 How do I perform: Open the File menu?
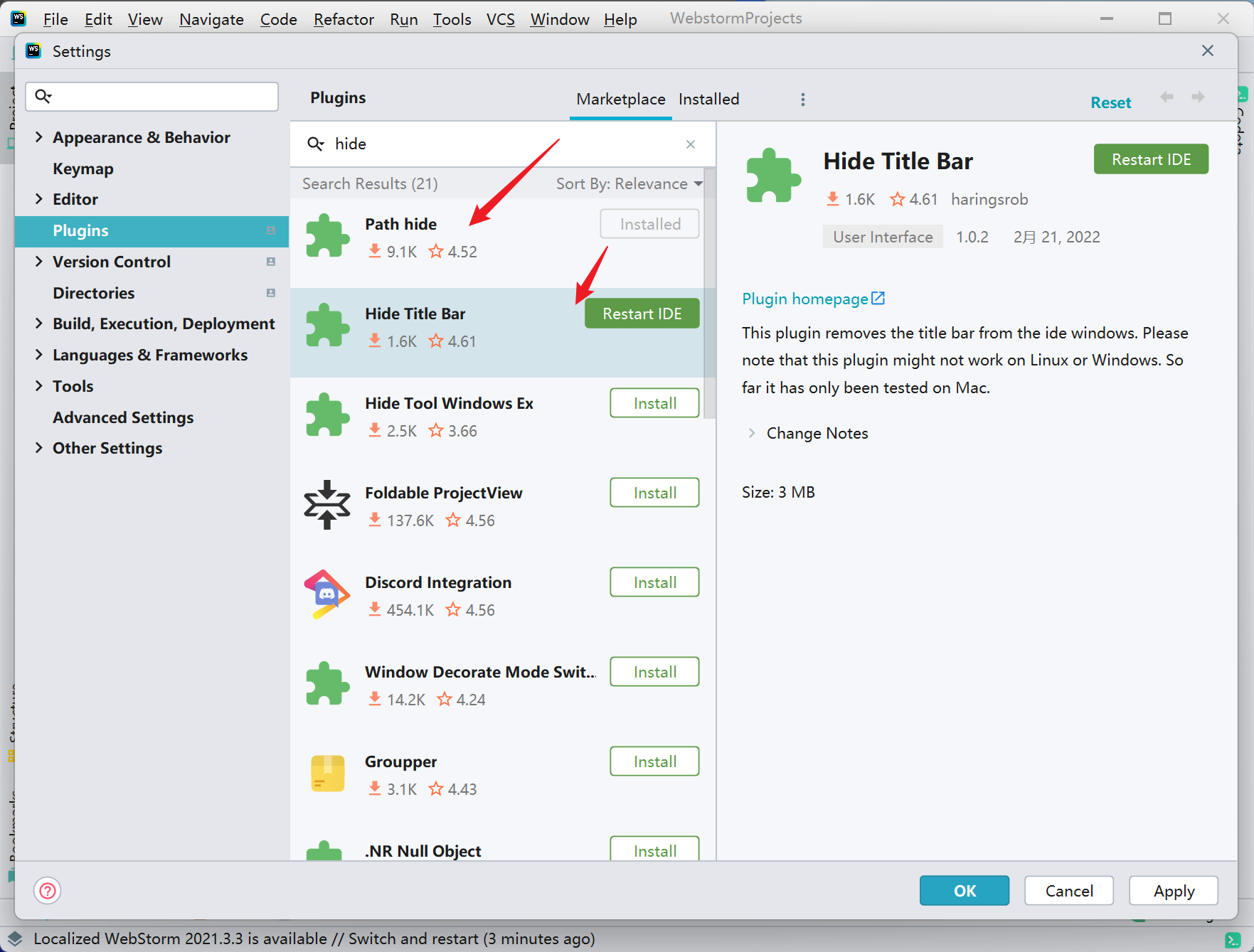point(55,19)
